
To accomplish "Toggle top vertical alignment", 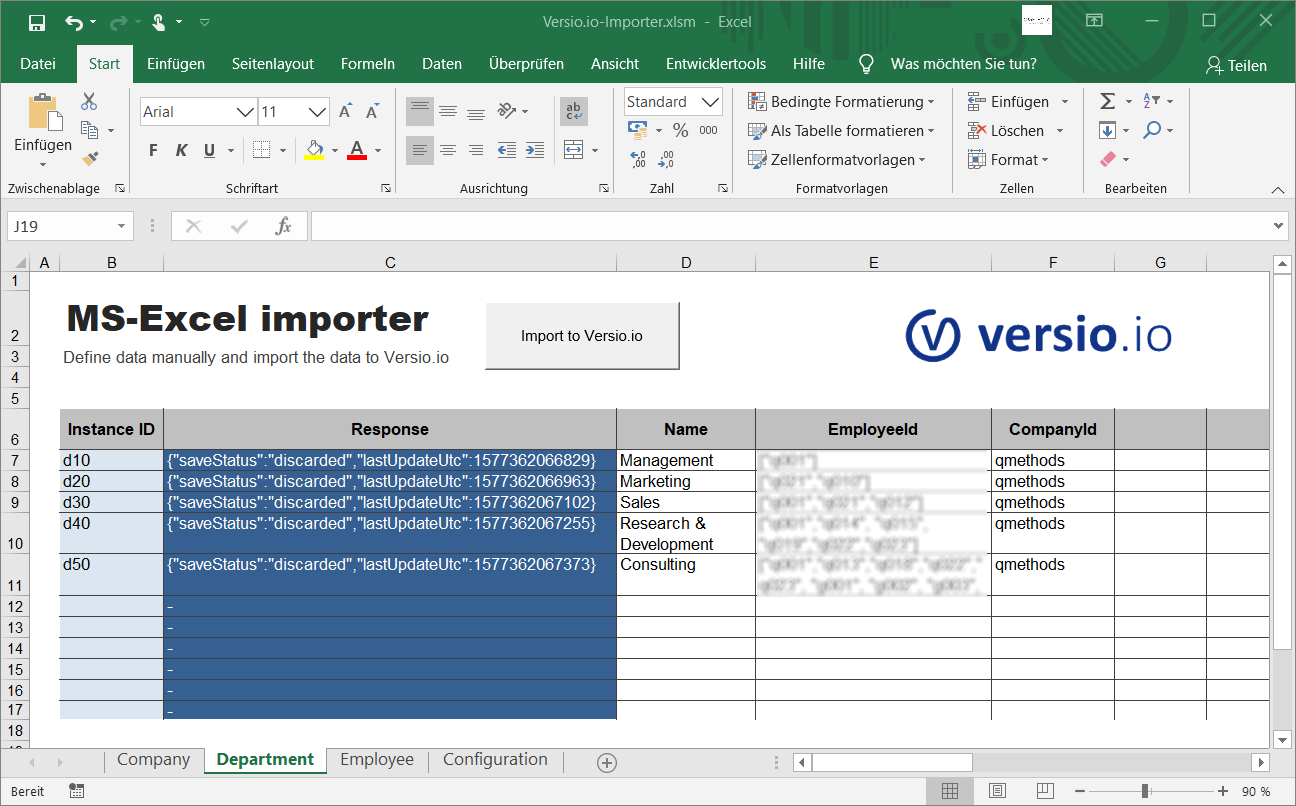I will click(420, 111).
